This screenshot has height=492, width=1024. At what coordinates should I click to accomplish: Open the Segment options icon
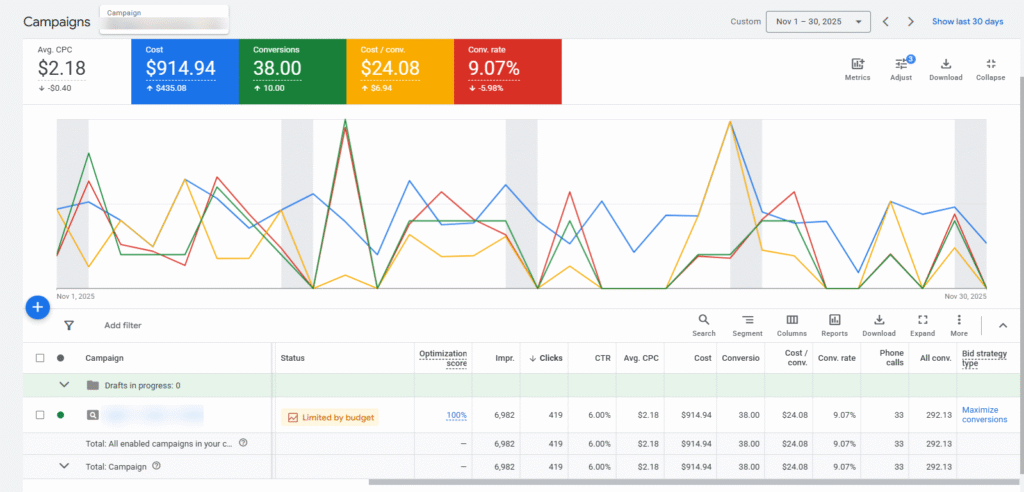click(x=747, y=320)
